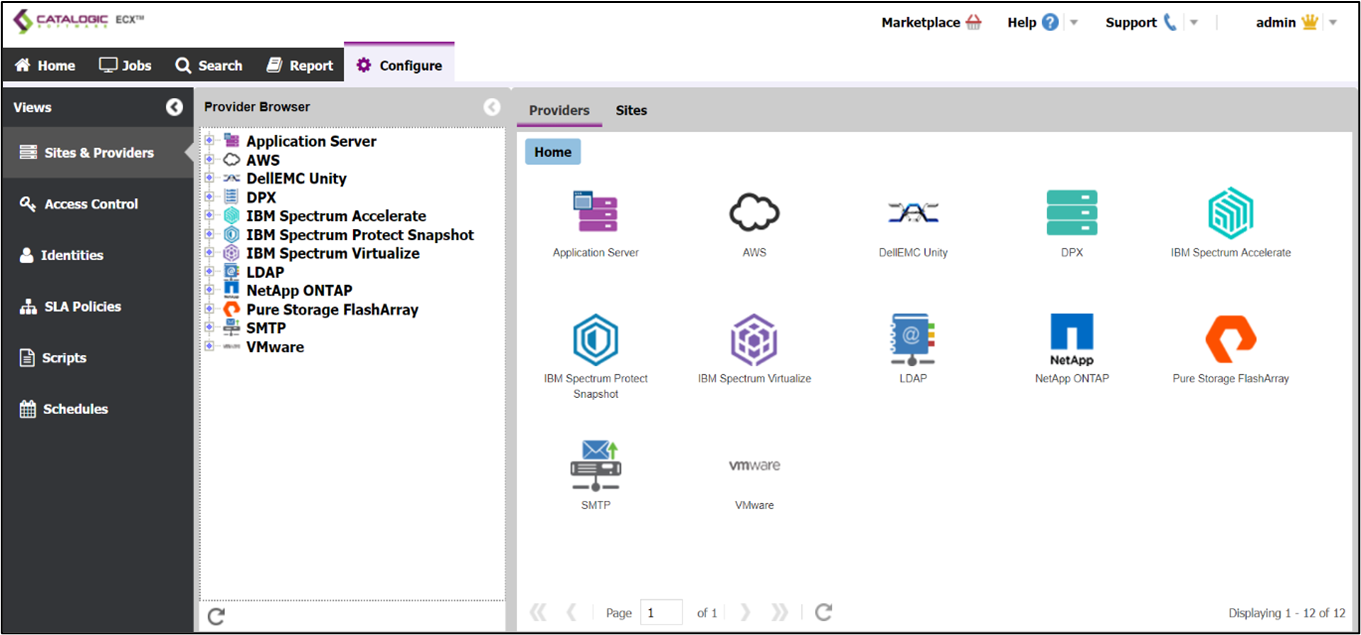Switch to the Report tab
Image resolution: width=1361 pixels, height=635 pixels.
tap(299, 65)
